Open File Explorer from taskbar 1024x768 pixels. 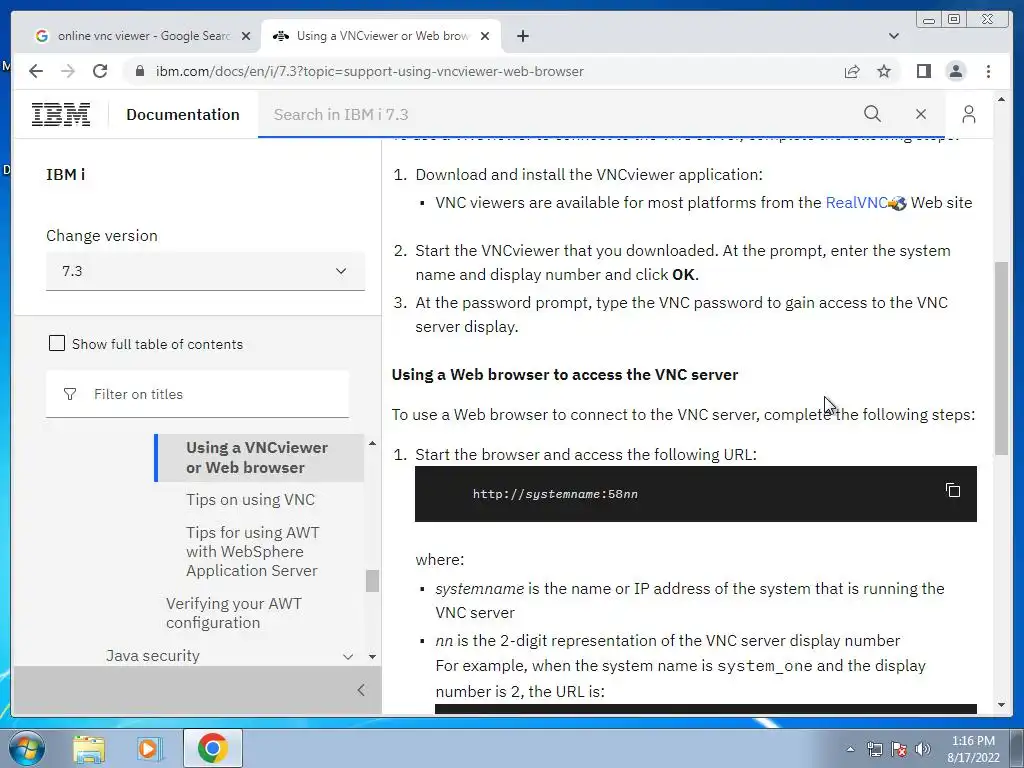pyautogui.click(x=89, y=748)
